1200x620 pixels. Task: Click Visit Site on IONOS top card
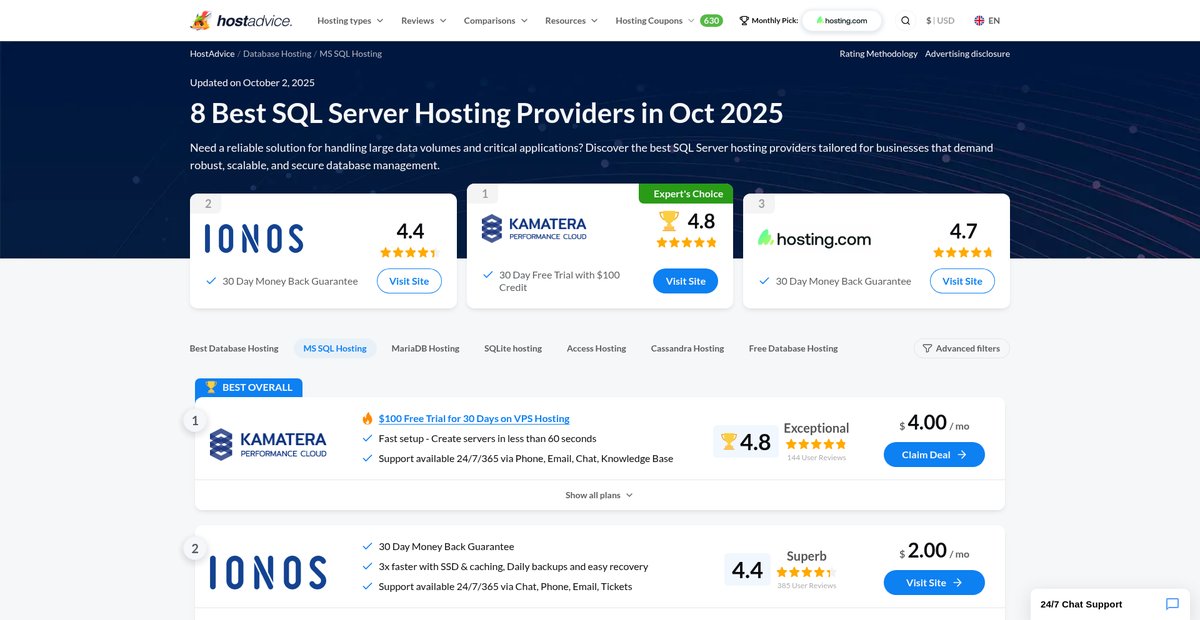409,281
